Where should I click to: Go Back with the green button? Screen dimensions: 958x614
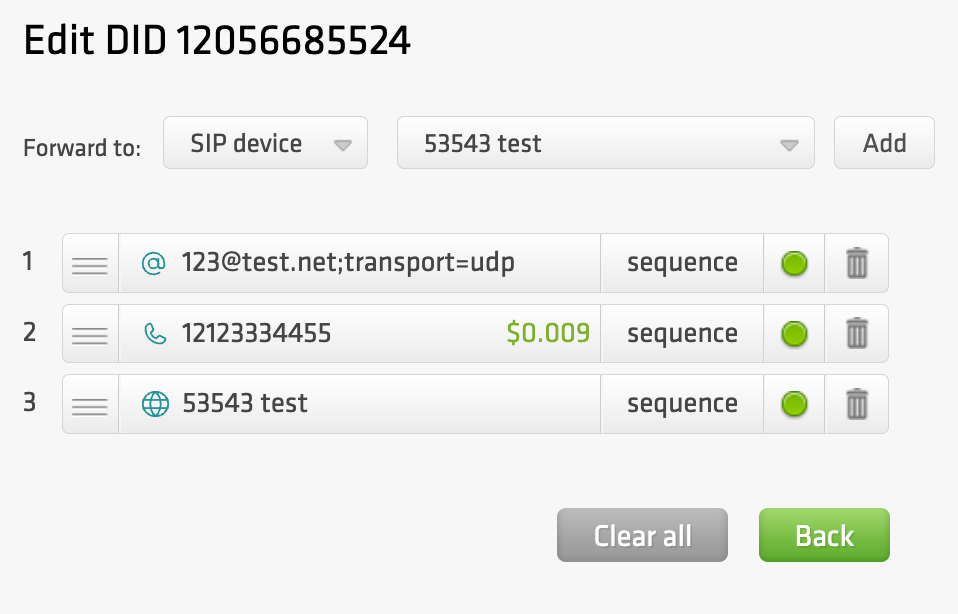coord(824,536)
